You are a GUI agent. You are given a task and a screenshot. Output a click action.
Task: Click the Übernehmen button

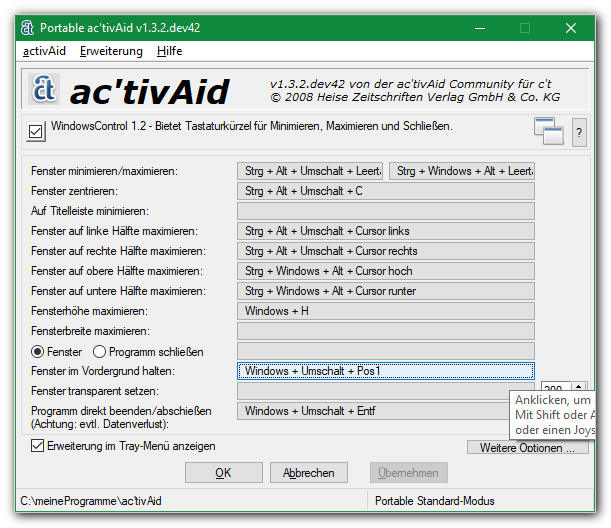(x=408, y=473)
